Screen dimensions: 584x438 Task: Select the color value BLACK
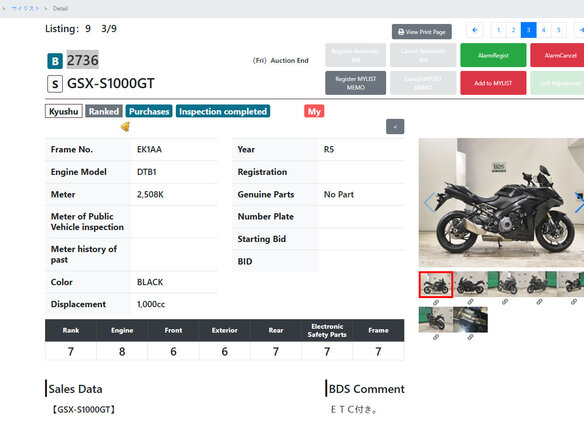[x=150, y=282]
